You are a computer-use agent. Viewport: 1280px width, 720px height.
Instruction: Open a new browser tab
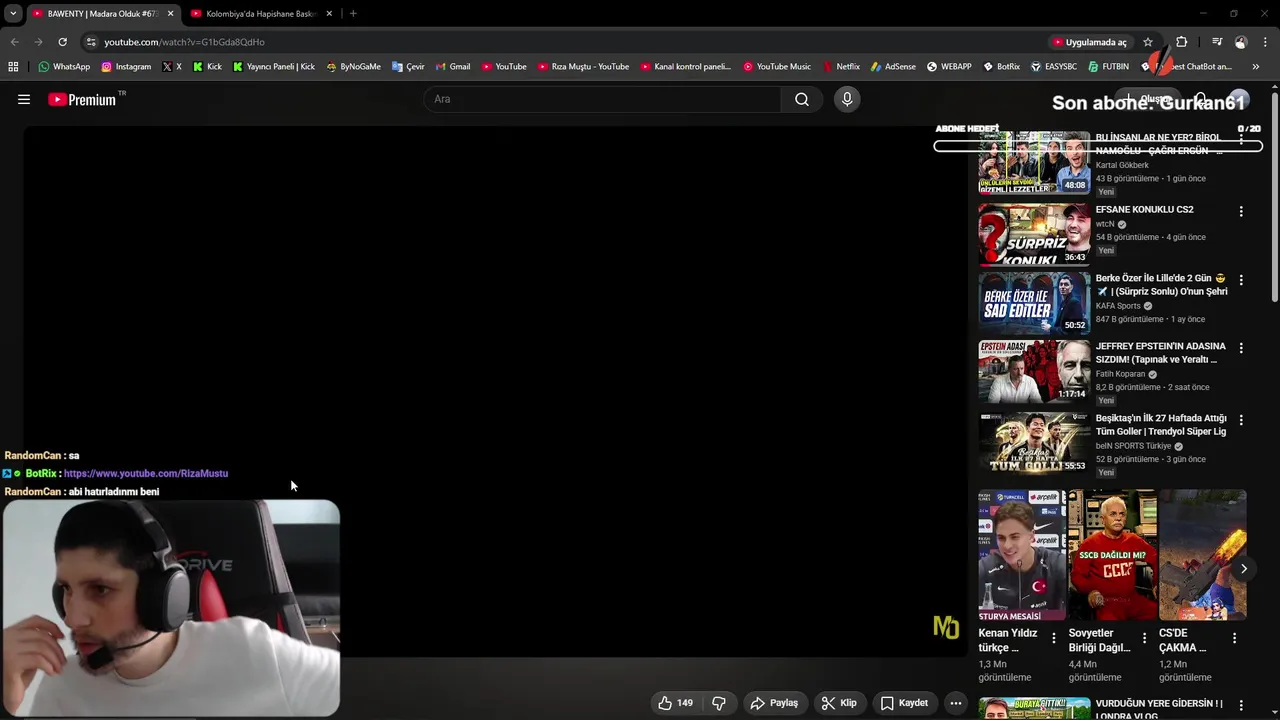pyautogui.click(x=353, y=14)
